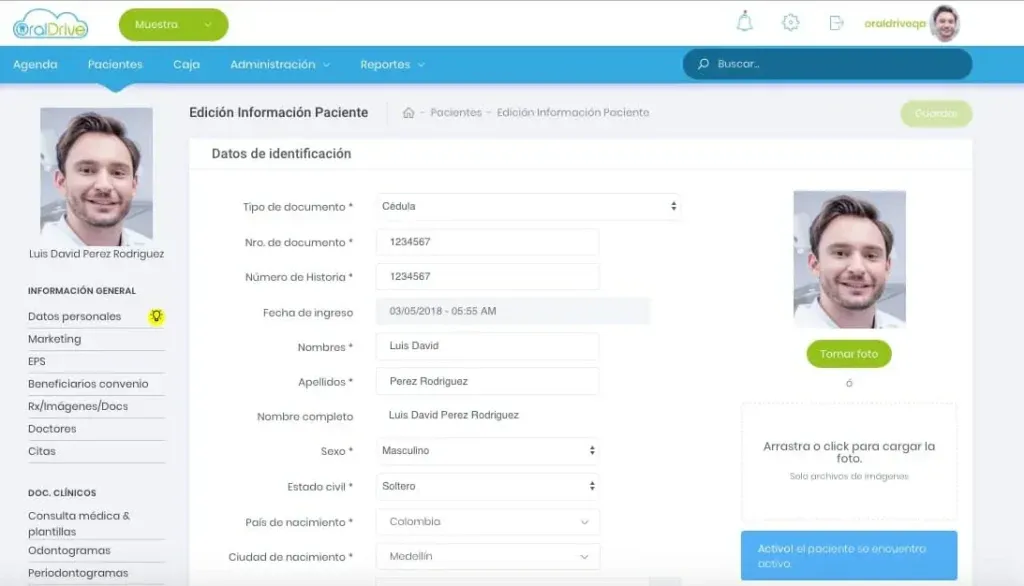
Task: Switch to the Agenda tab
Action: (x=35, y=63)
